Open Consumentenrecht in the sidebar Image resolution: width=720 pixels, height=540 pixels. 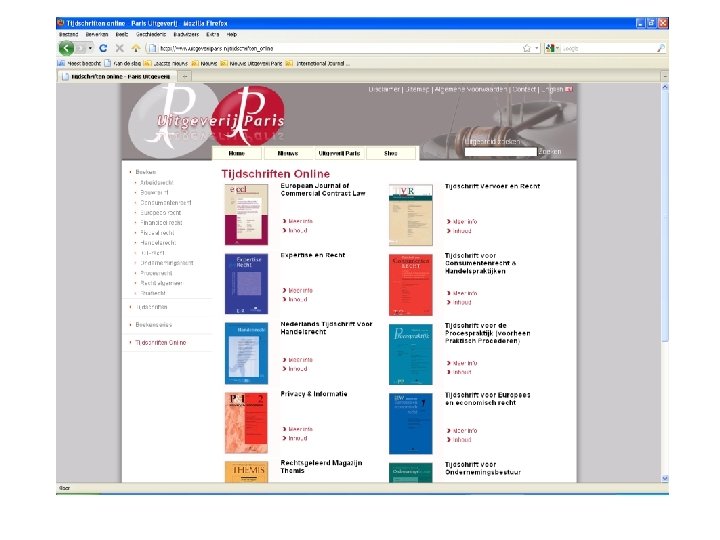[166, 202]
